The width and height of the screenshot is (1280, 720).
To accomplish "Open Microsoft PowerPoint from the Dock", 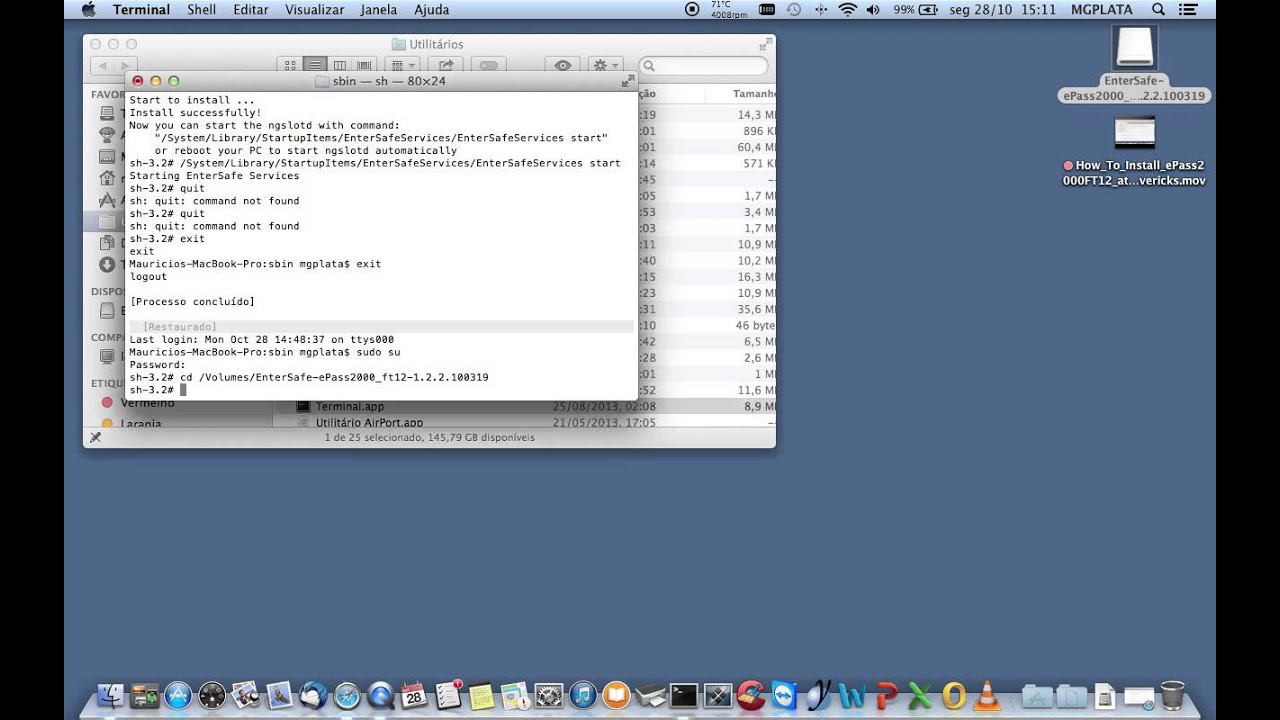I will 886,695.
